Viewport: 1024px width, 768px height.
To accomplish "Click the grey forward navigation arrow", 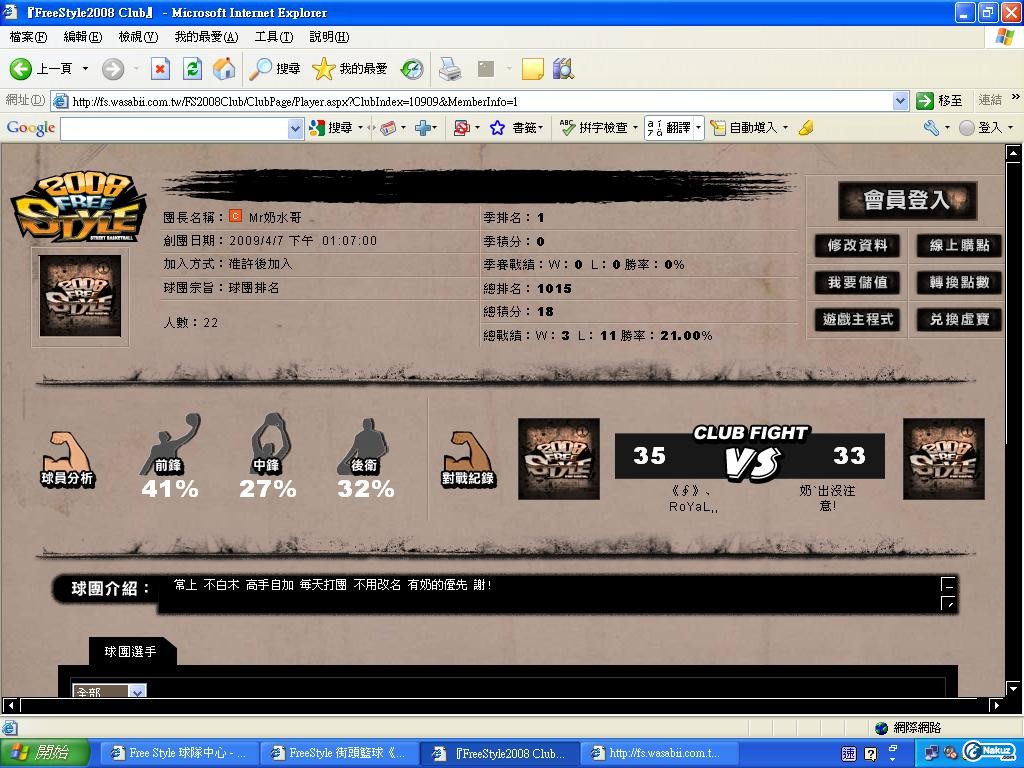I will (112, 69).
